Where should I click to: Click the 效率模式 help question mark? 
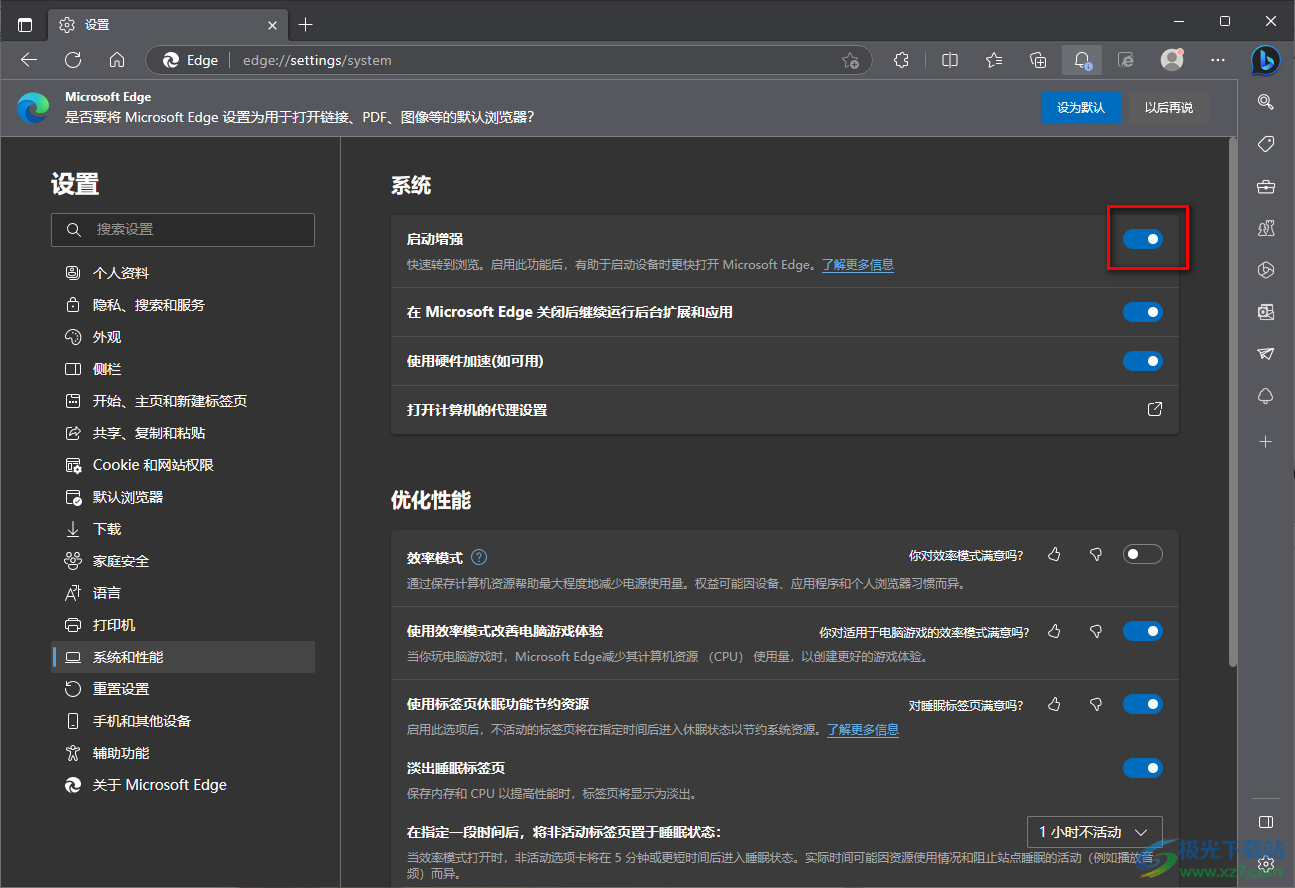click(479, 557)
